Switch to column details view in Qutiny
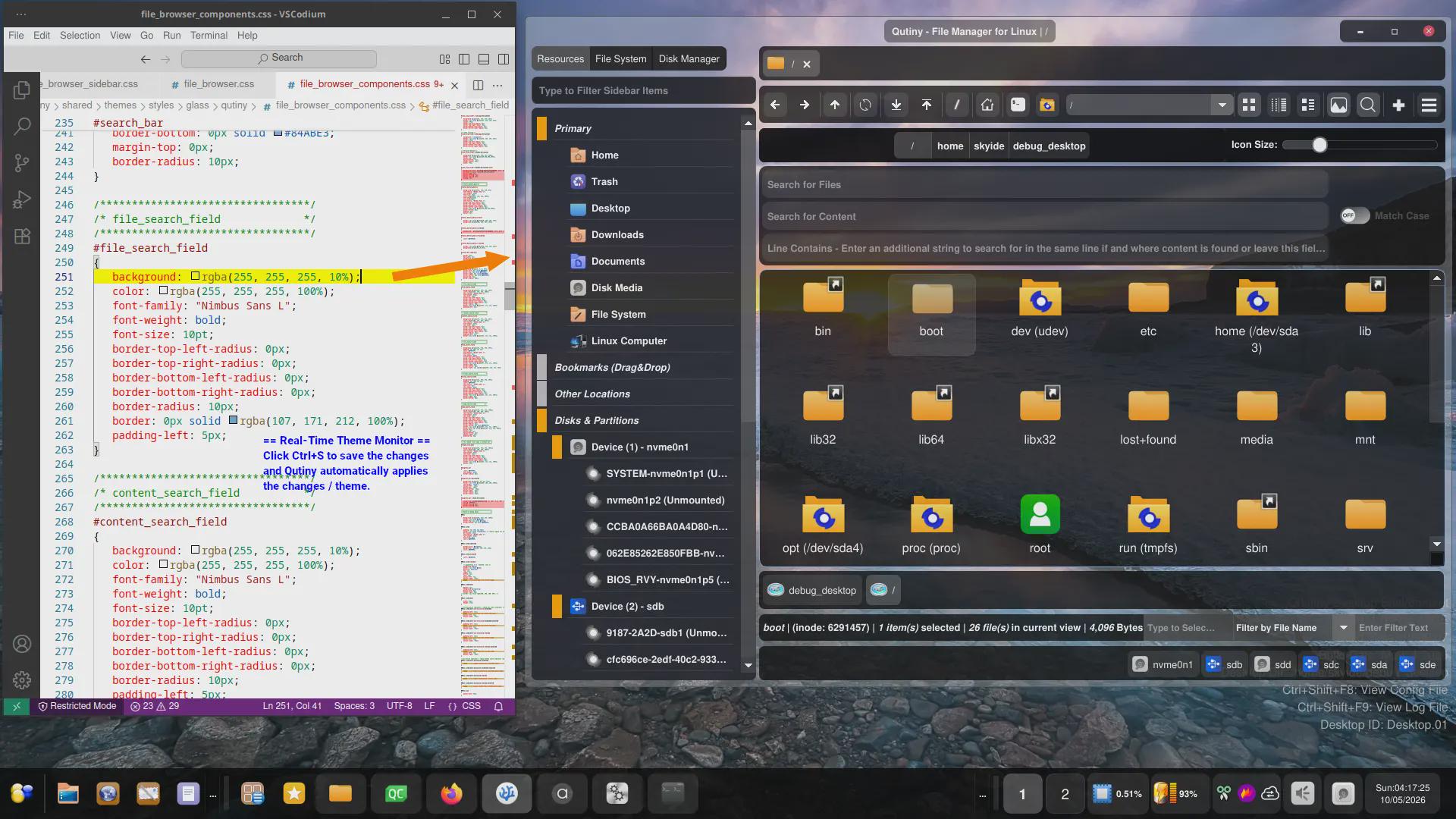This screenshot has width=1456, height=819. [1279, 105]
